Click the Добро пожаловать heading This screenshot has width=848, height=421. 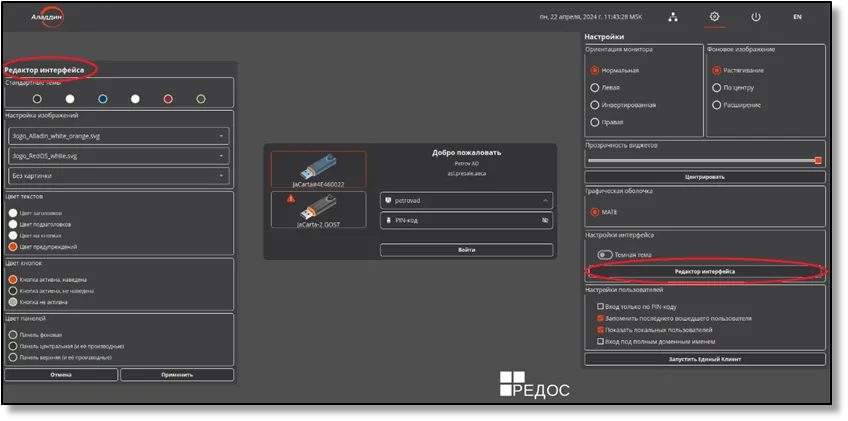pos(466,153)
